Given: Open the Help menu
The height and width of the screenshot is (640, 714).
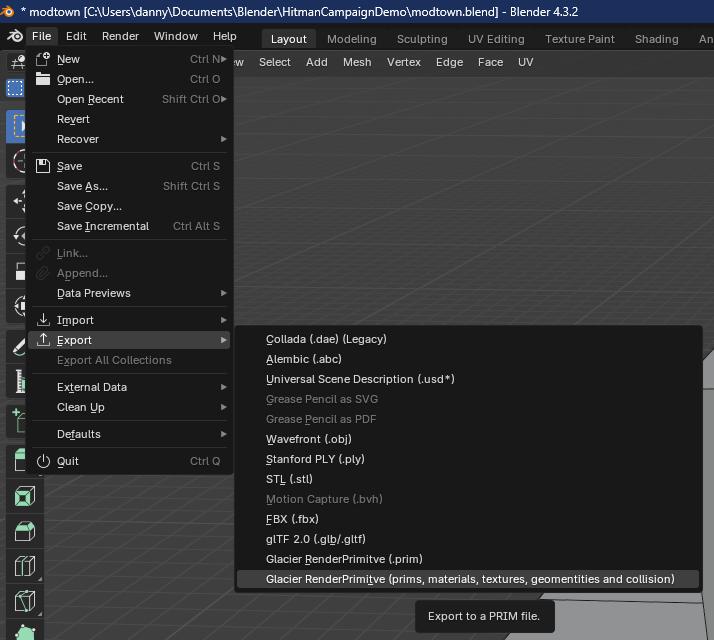Looking at the screenshot, I should [224, 36].
